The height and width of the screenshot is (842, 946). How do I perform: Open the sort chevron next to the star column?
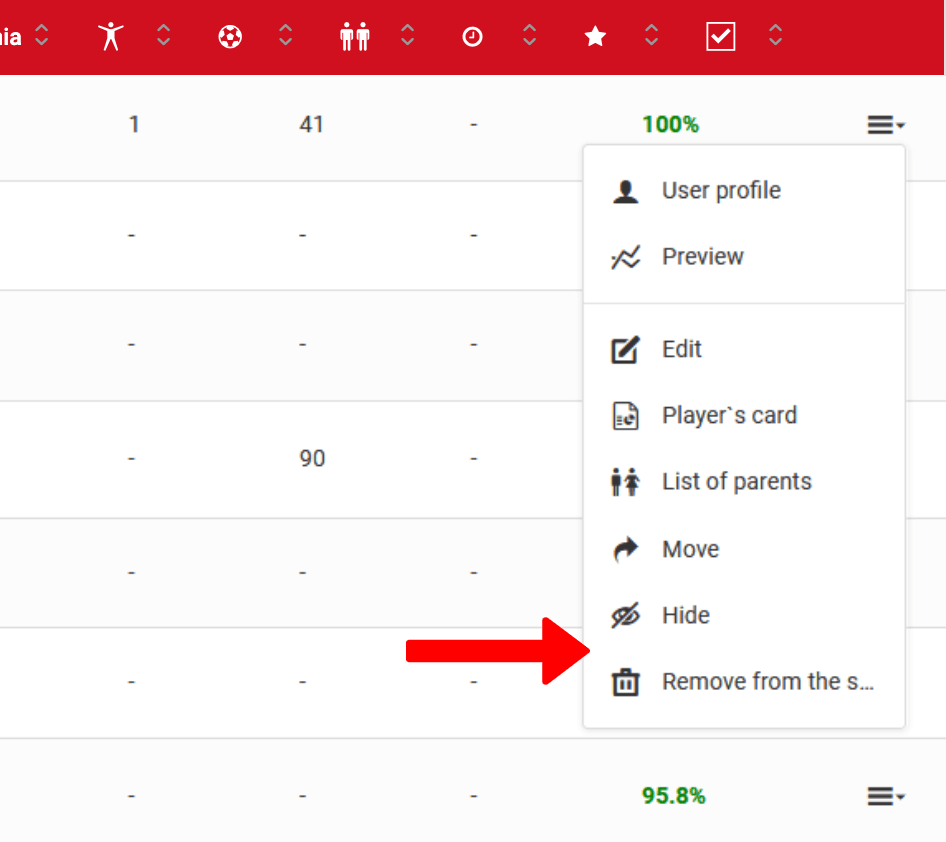[651, 36]
